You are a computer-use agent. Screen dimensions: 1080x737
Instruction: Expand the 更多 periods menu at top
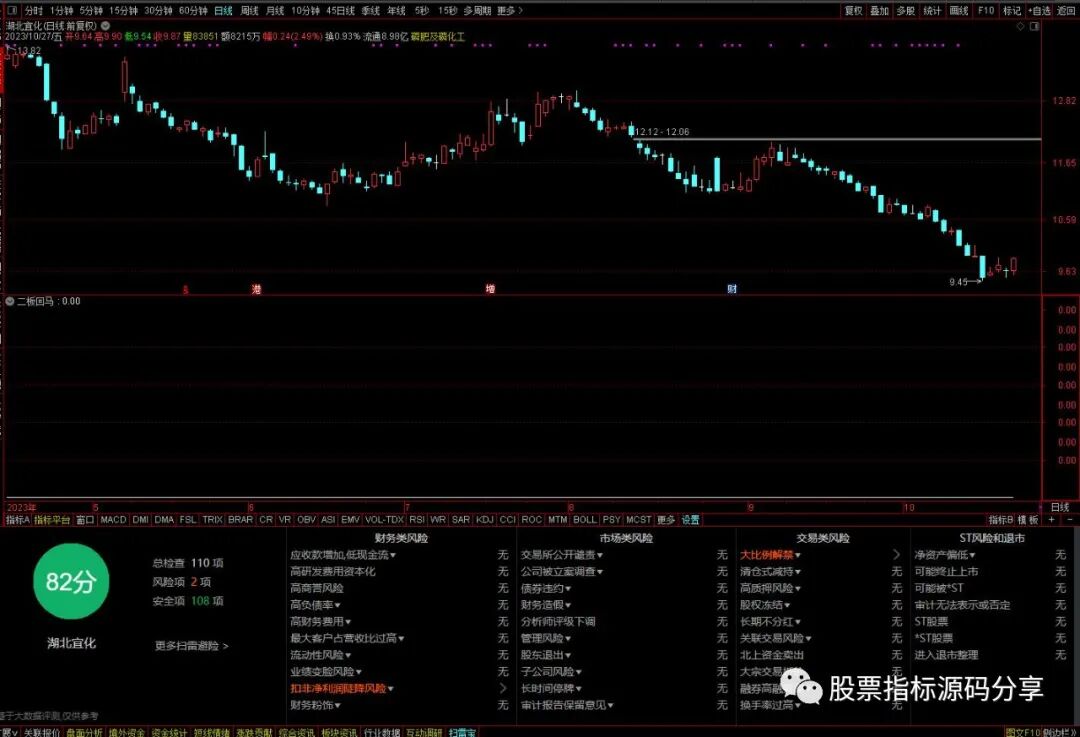pos(510,10)
